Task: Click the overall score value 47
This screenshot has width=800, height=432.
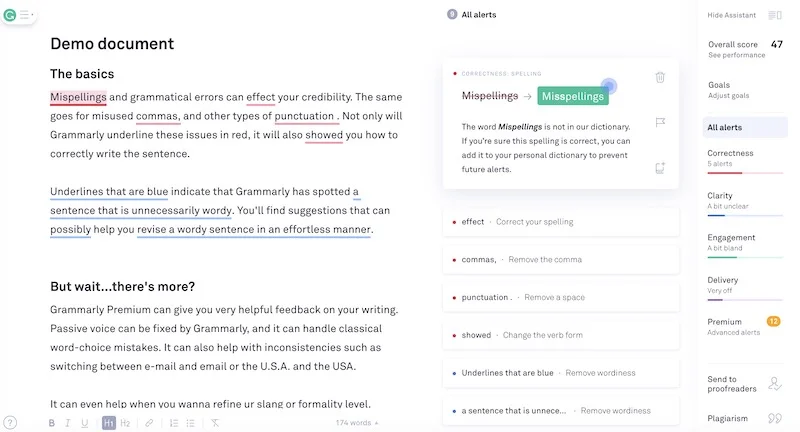Action: [x=777, y=44]
